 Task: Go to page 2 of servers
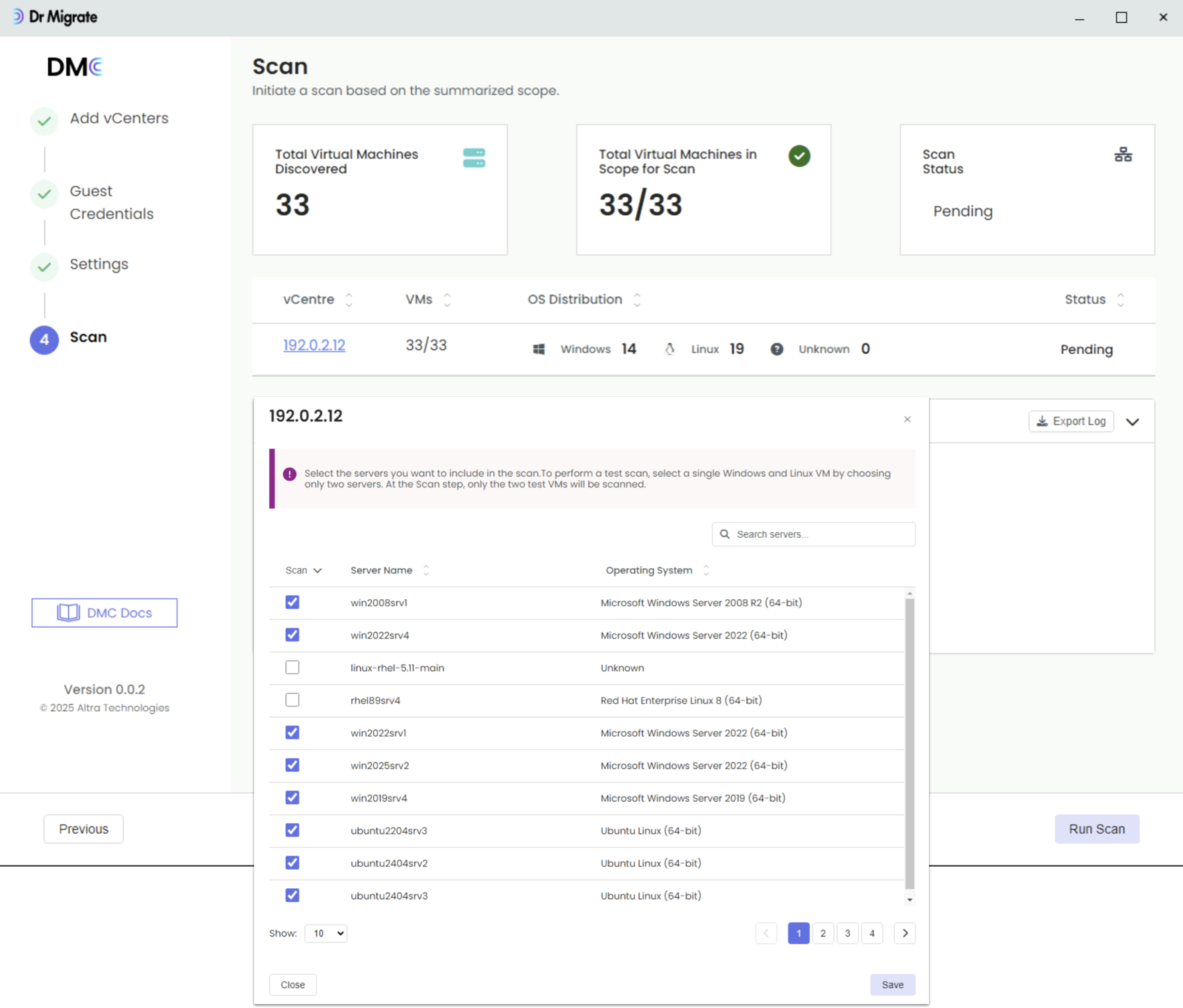823,933
